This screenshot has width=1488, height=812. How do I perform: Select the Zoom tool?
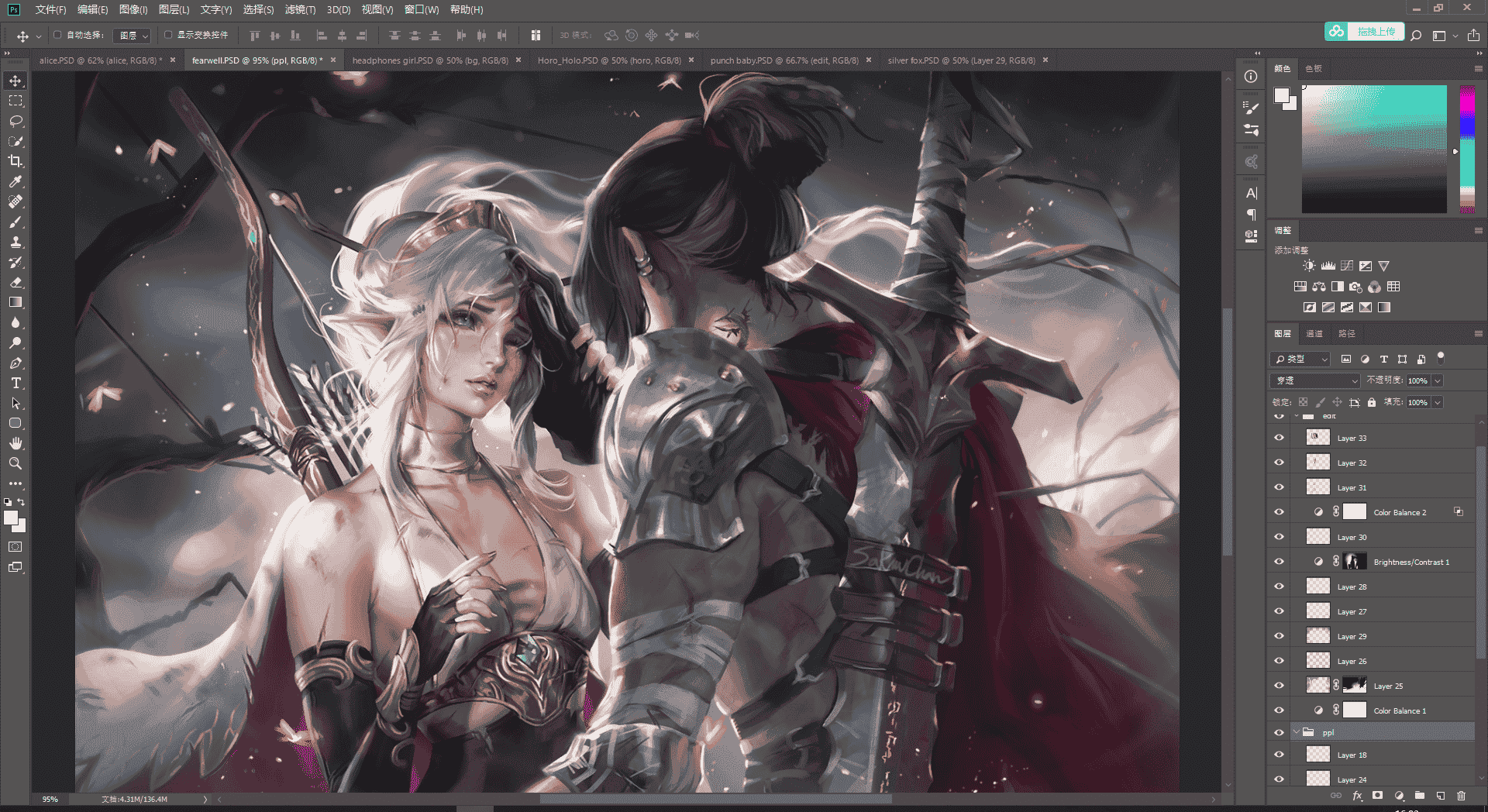15,463
